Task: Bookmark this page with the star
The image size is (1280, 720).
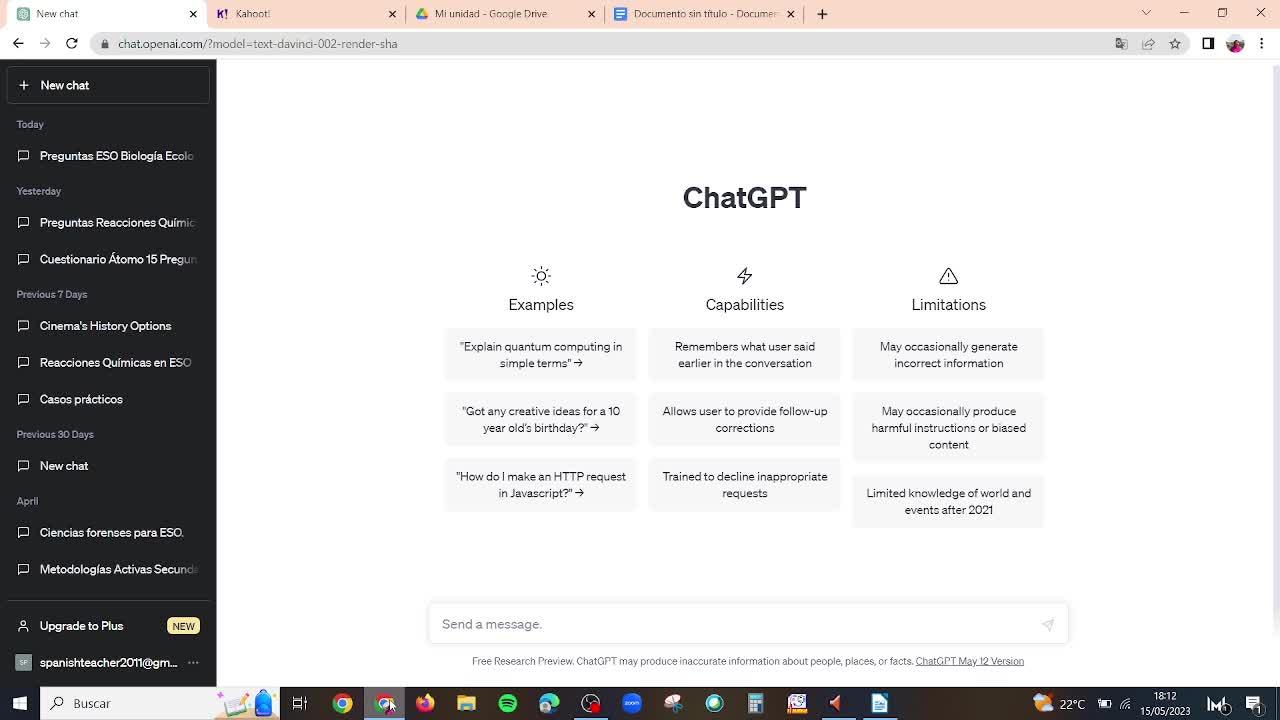Action: coord(1175,44)
